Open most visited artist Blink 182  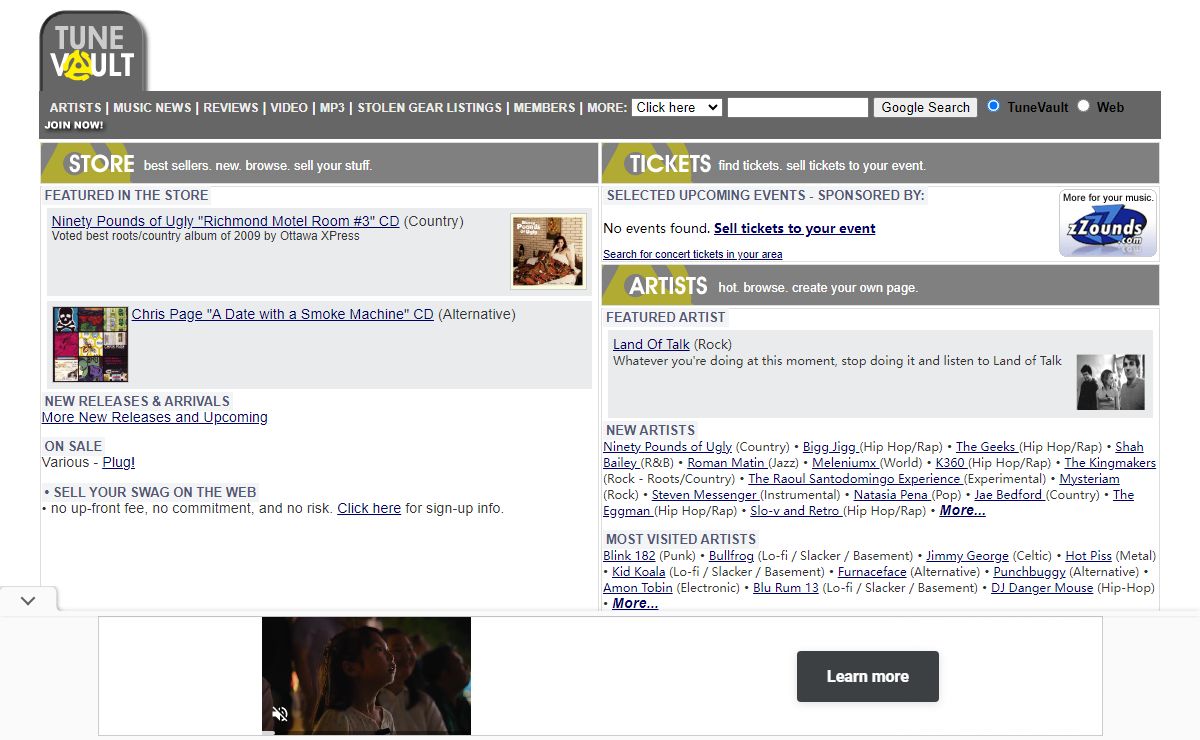click(629, 556)
